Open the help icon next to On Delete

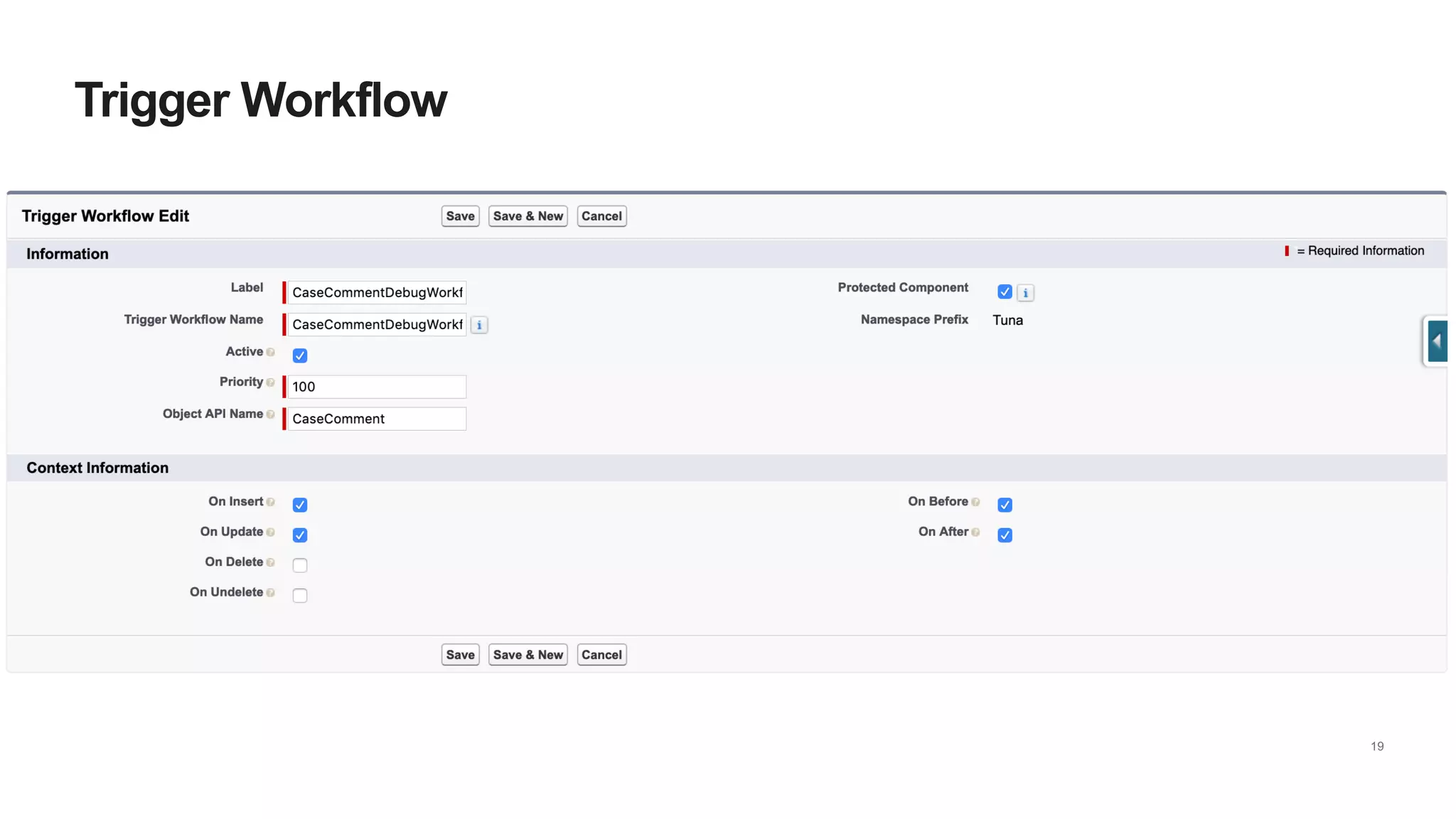tap(270, 562)
